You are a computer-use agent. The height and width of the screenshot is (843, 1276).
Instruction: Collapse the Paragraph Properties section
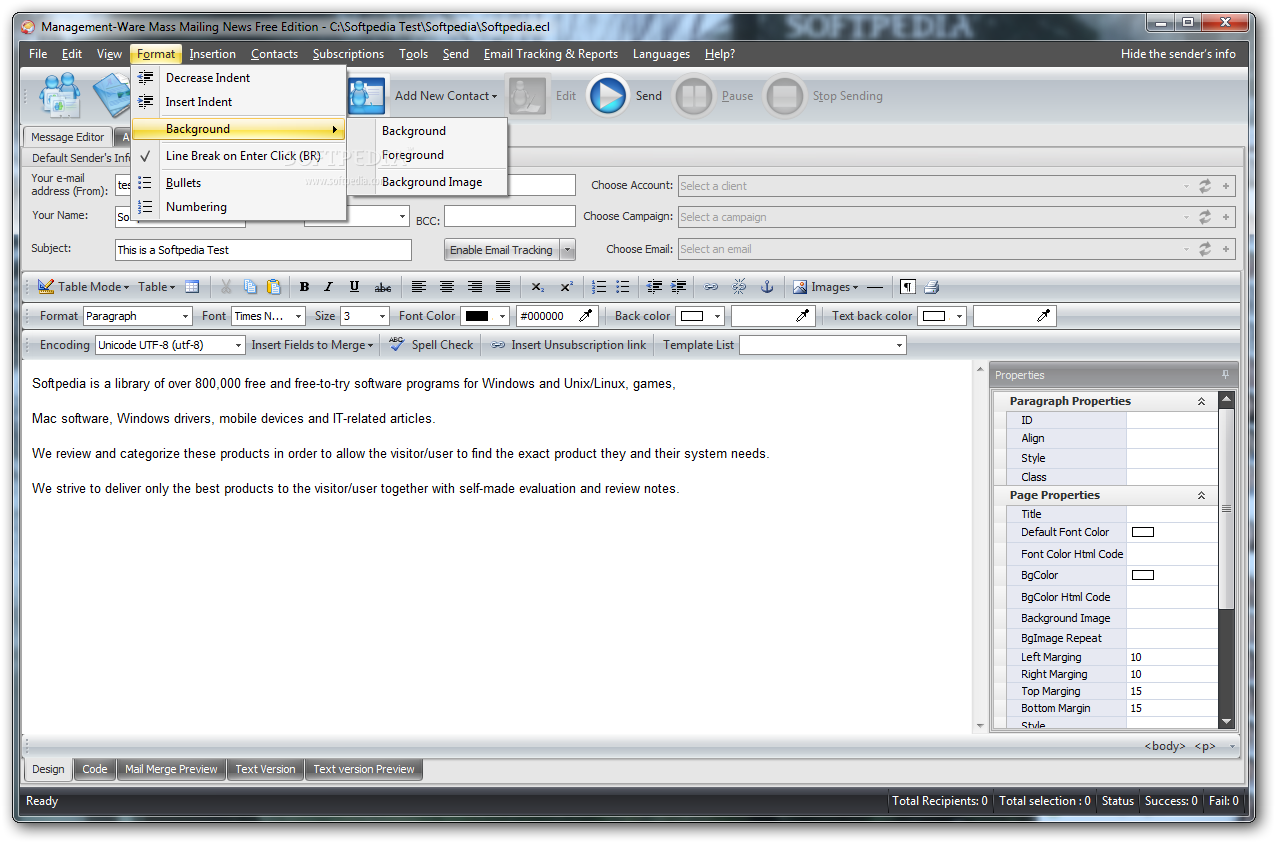(x=1202, y=401)
